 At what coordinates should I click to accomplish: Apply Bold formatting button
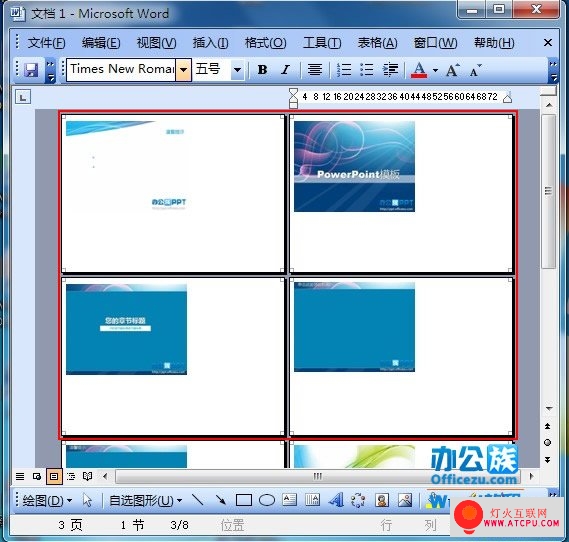click(x=262, y=69)
